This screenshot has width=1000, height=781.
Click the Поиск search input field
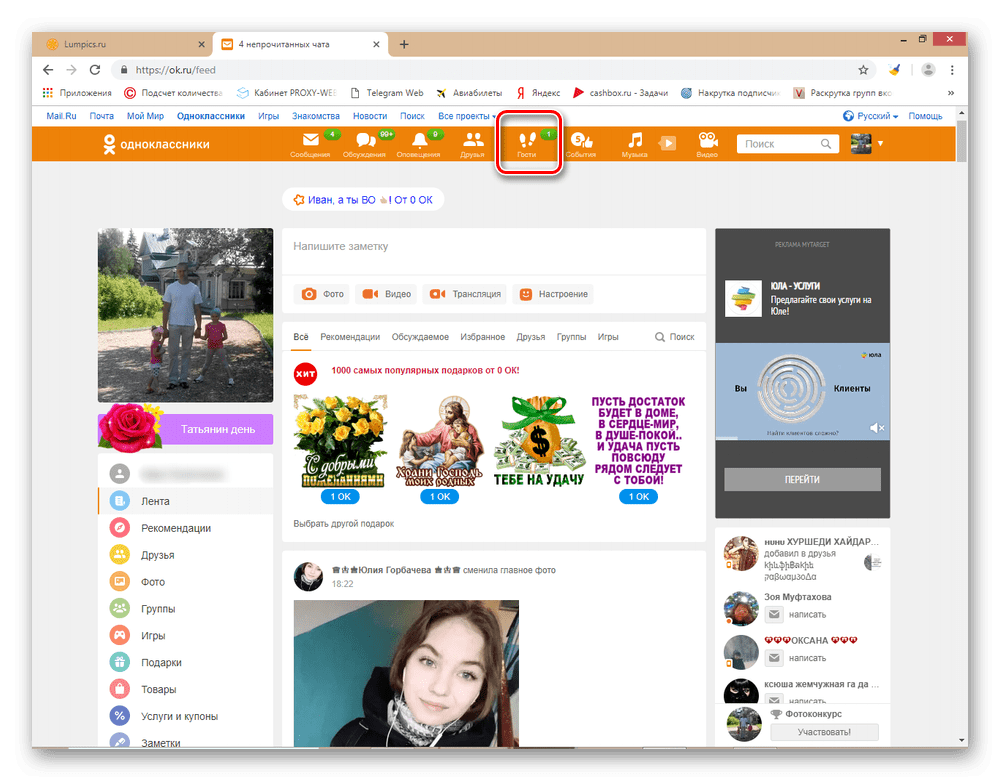[x=785, y=143]
